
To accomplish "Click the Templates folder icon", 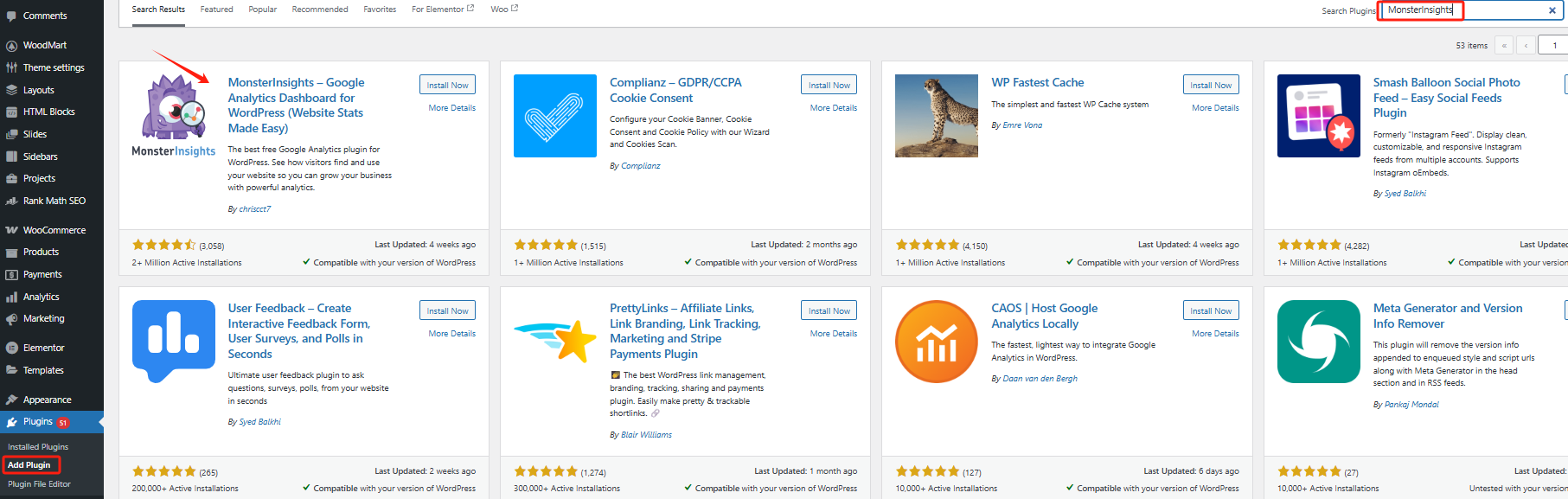I will pyautogui.click(x=11, y=370).
